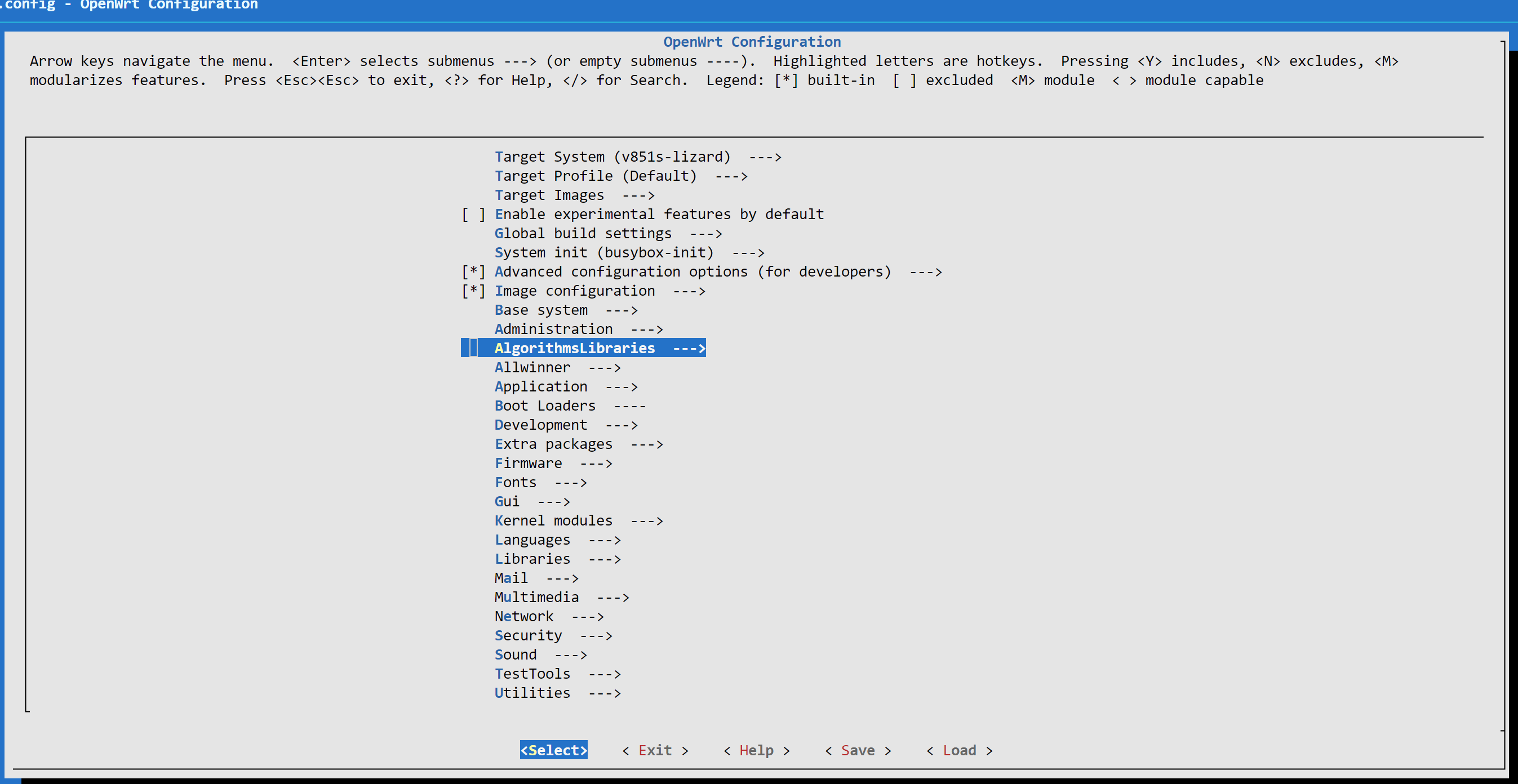Save the current configuration
Viewport: 1518px width, 784px height.
point(858,750)
